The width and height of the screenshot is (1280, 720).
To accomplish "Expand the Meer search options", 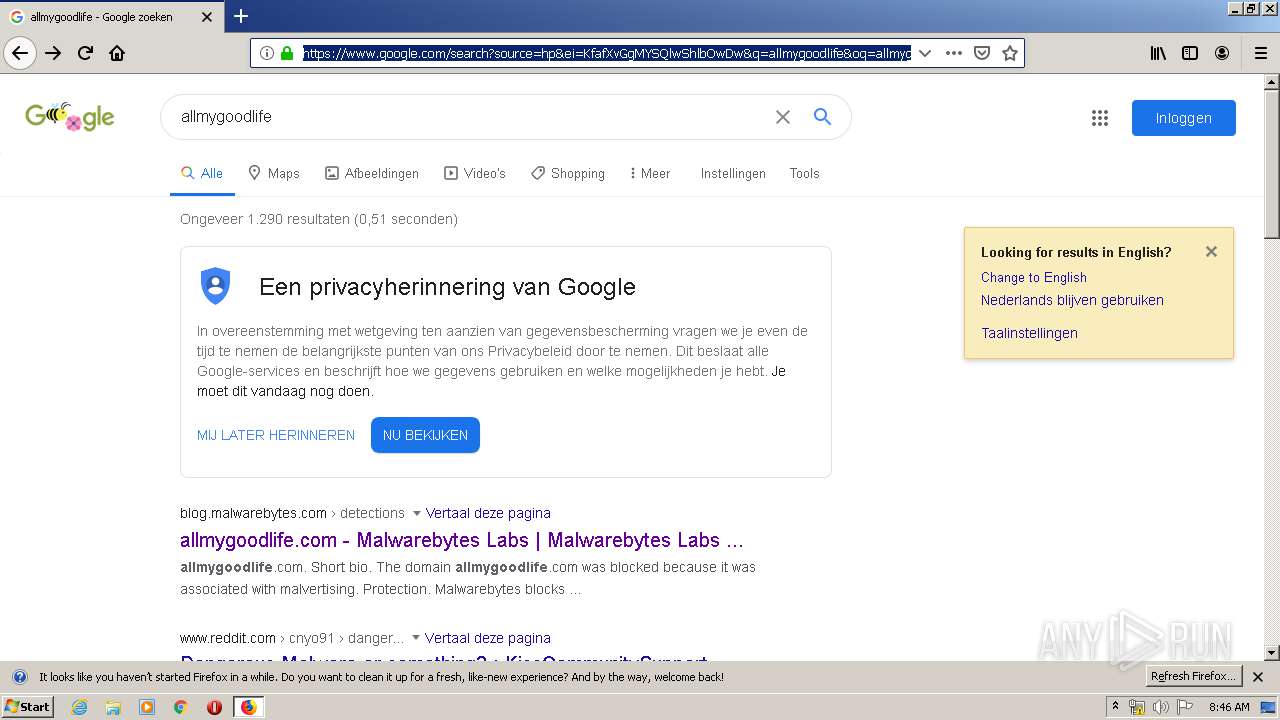I will pyautogui.click(x=650, y=173).
